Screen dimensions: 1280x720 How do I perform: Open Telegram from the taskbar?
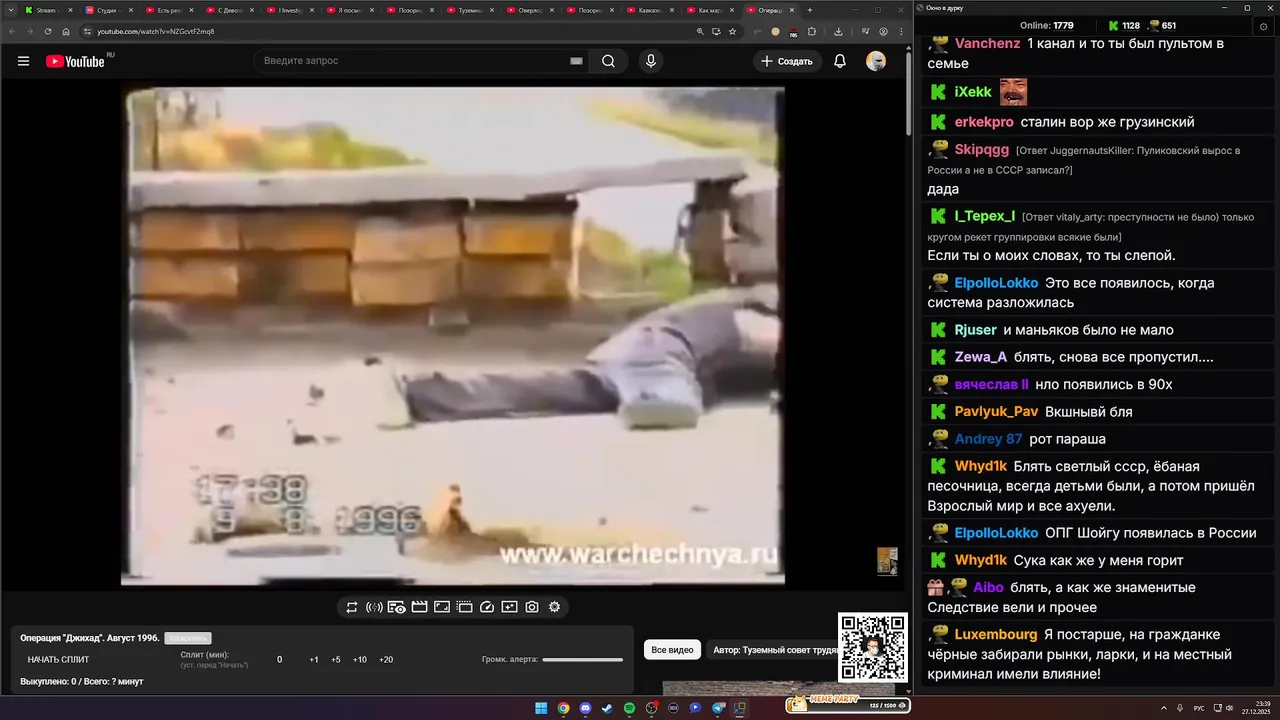(717, 708)
